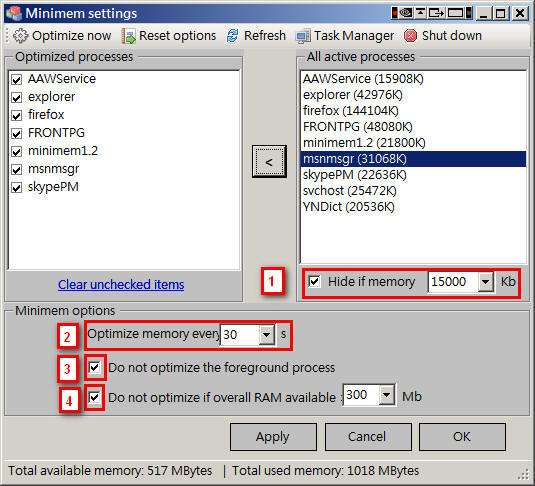Open the 30 seconds interval dropdown arrow
Viewport: 535px width, 486px height.
tap(266, 334)
